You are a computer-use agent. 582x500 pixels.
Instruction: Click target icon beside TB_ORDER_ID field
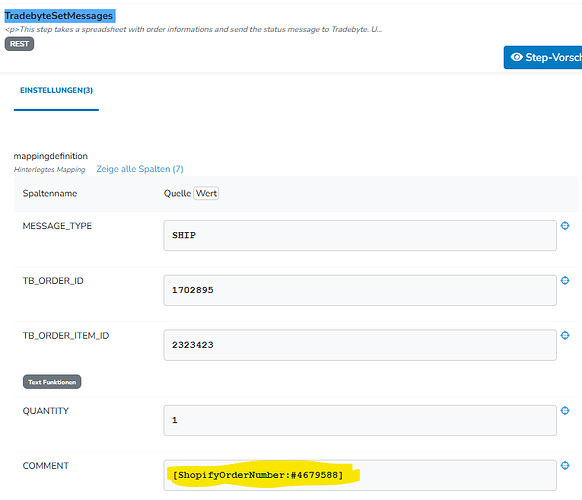pos(565,281)
